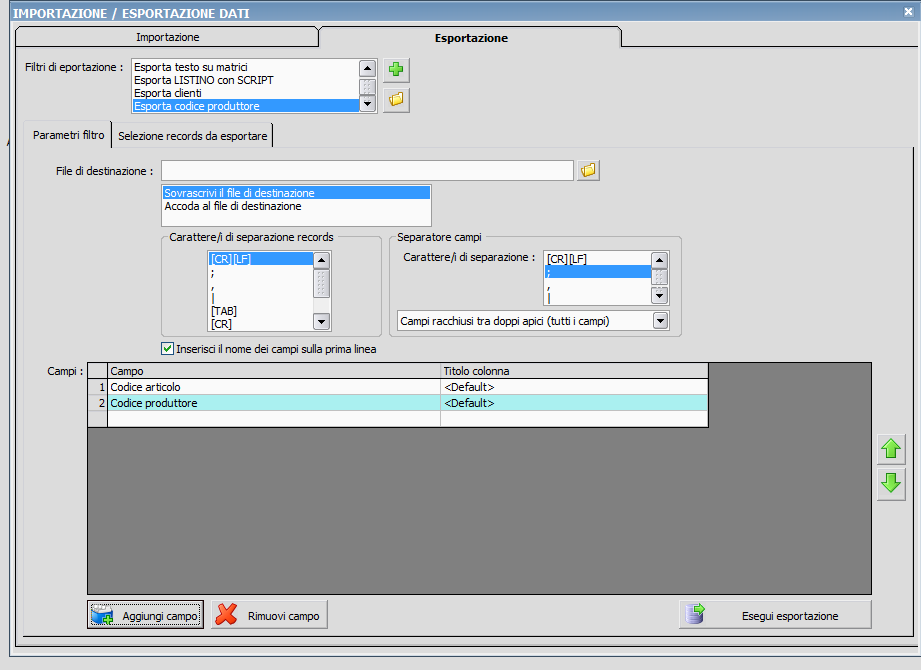Click record separator list scroll down arrow
Viewport: 921px width, 670px height.
(x=321, y=322)
